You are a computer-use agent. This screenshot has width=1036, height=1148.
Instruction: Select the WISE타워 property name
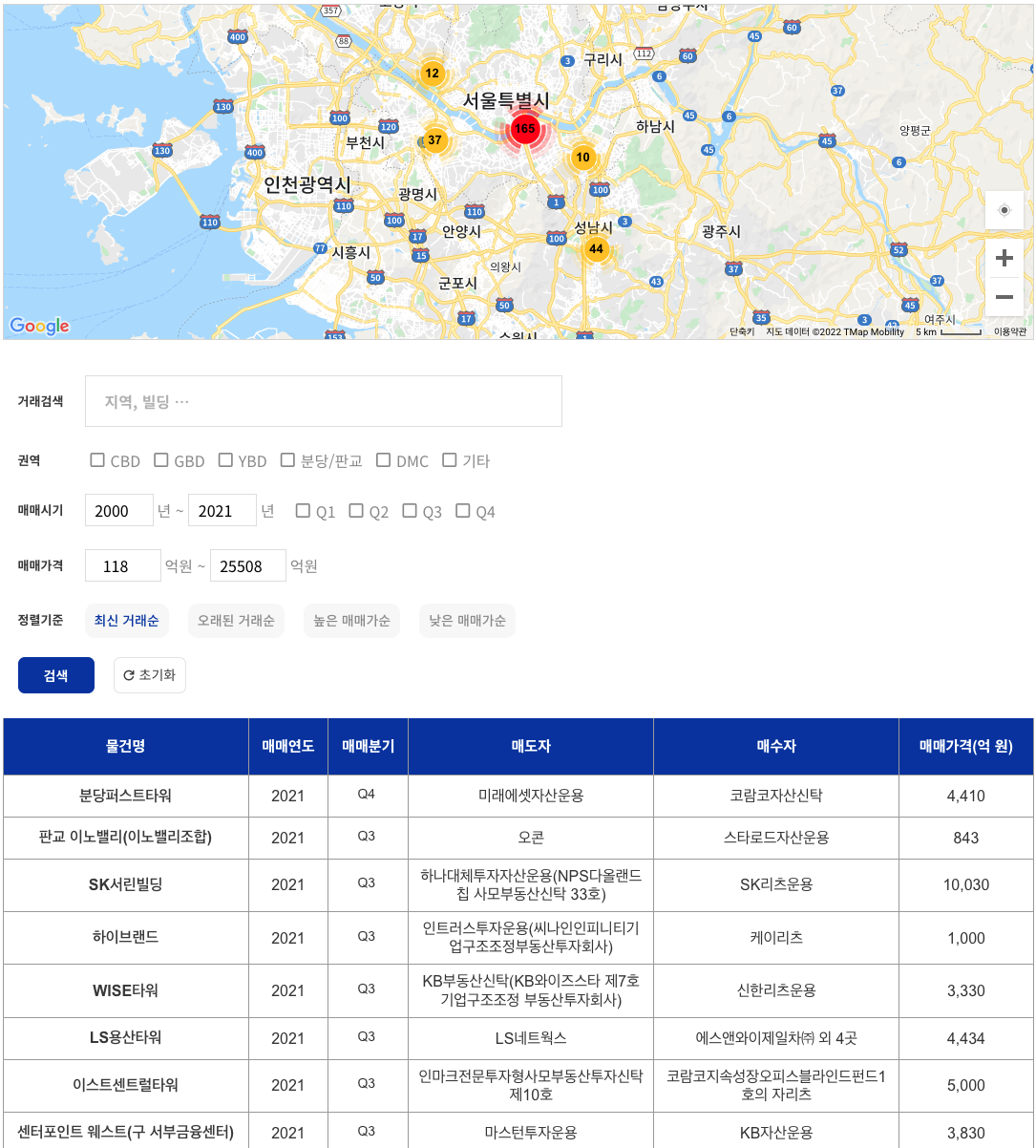(x=126, y=990)
